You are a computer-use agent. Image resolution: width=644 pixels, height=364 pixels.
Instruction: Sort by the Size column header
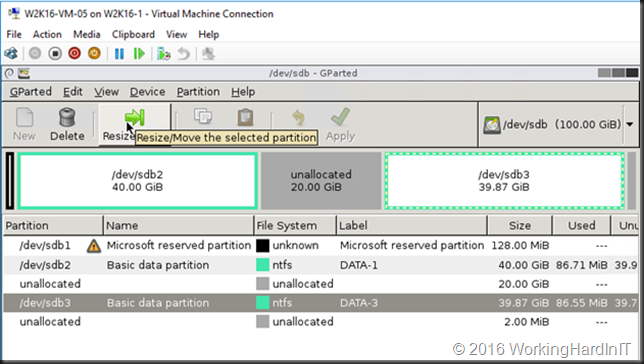[x=520, y=226]
